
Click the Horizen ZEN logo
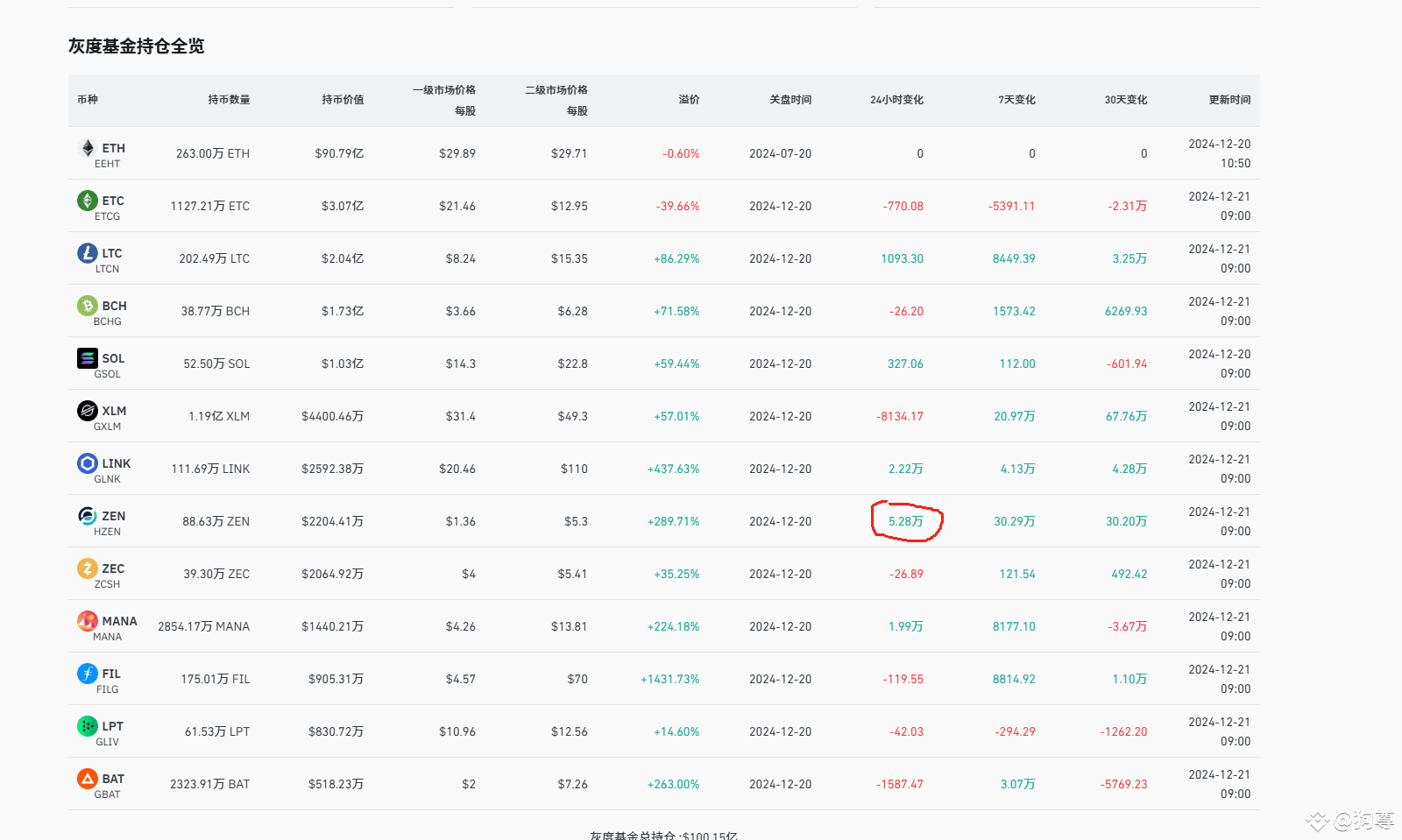click(x=88, y=515)
